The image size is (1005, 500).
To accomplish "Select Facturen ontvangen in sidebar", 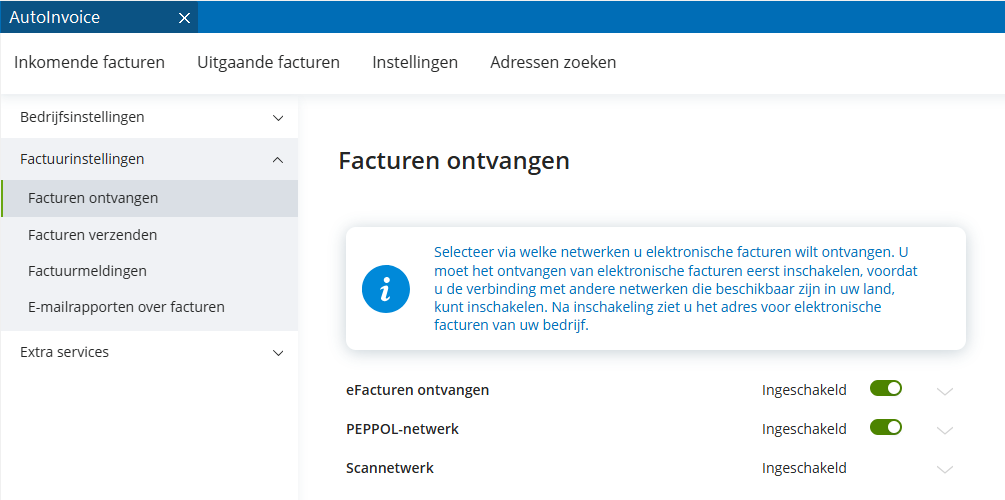I will [149, 198].
